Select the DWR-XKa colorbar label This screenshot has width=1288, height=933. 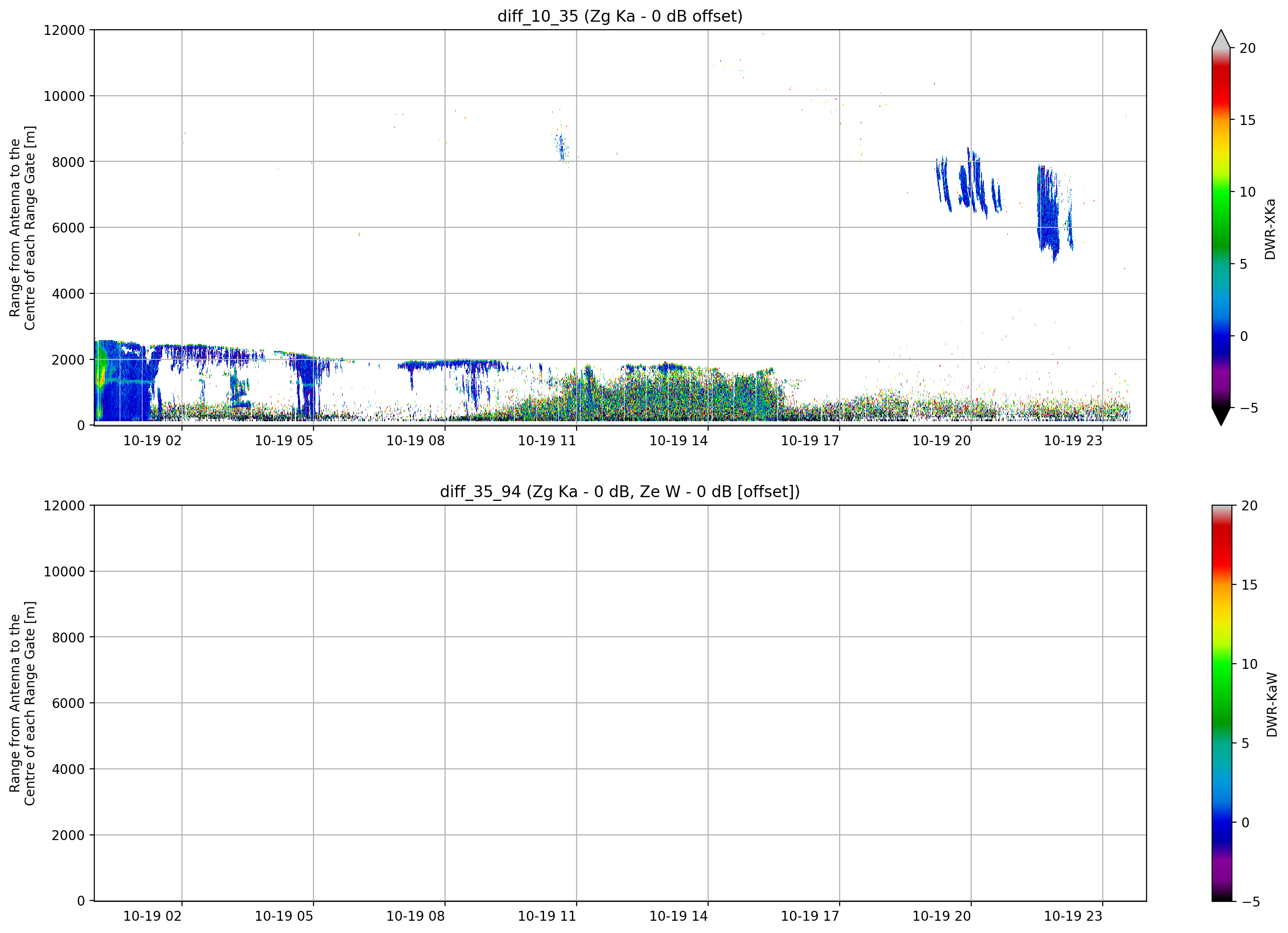pos(1271,229)
